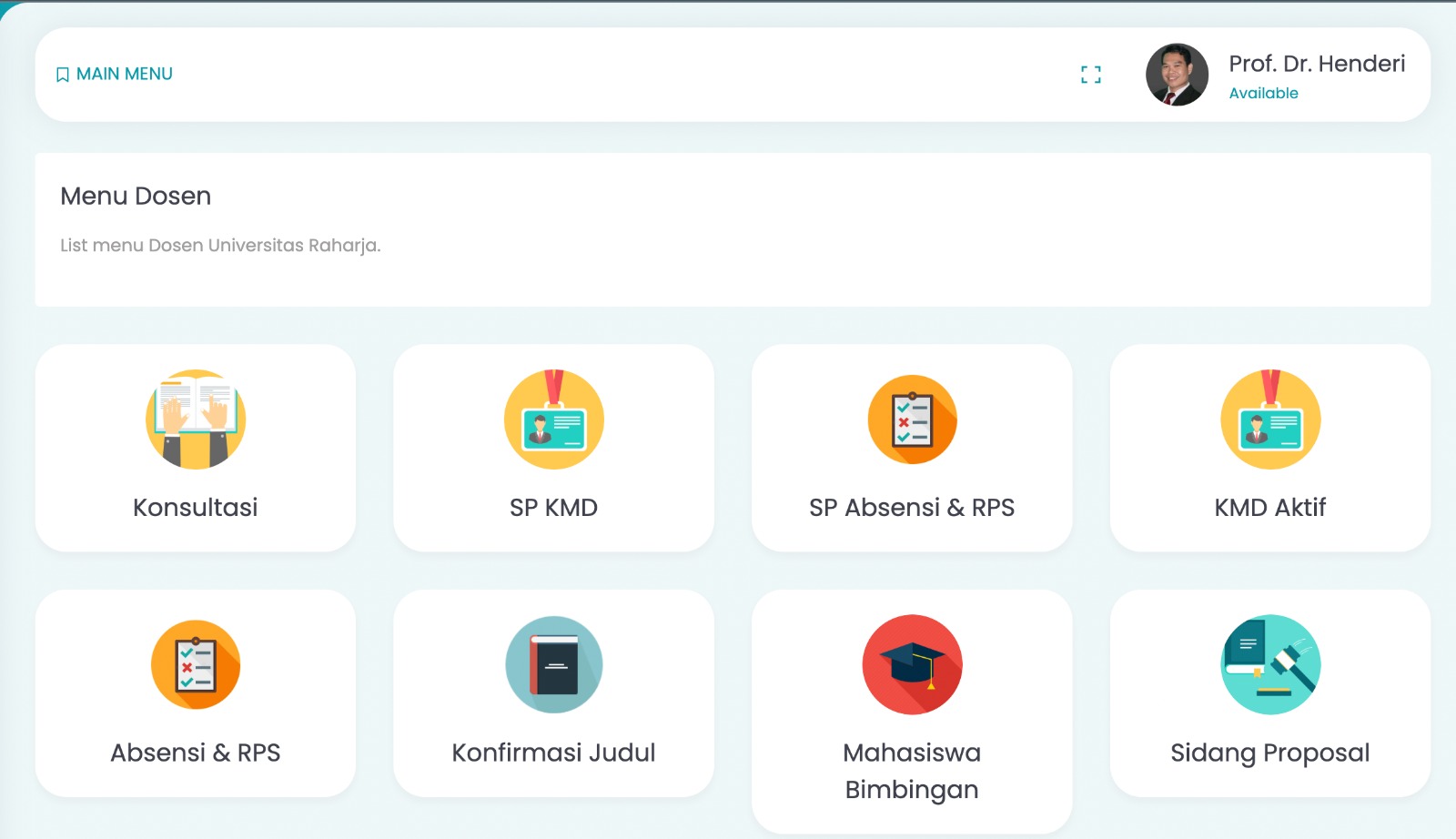Click the bookmark icon beside MAIN MENU
The width and height of the screenshot is (1456, 839).
pyautogui.click(x=63, y=75)
